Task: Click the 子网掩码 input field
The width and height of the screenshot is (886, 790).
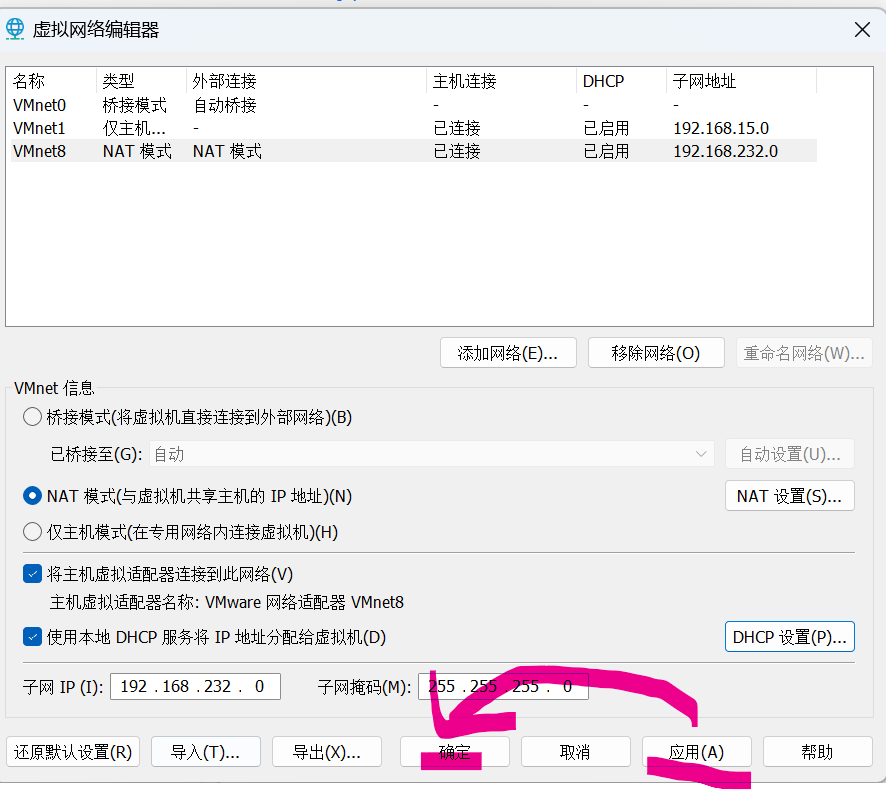Action: pos(503,686)
